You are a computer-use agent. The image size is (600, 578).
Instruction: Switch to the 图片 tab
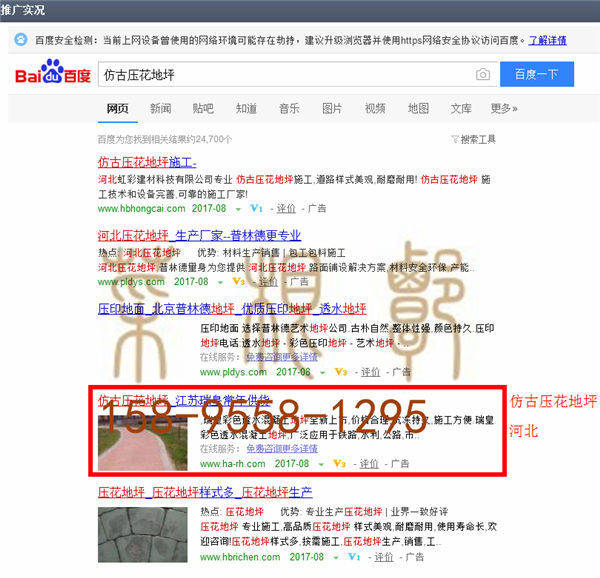[332, 109]
